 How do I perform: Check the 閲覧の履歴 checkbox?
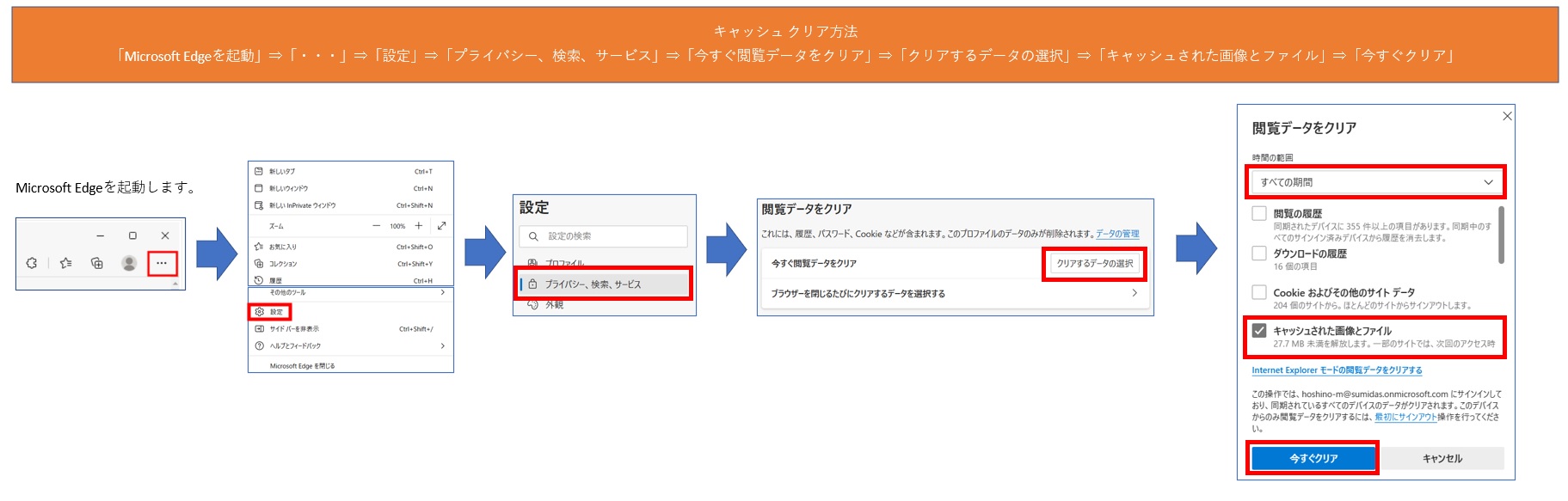pos(1259,214)
